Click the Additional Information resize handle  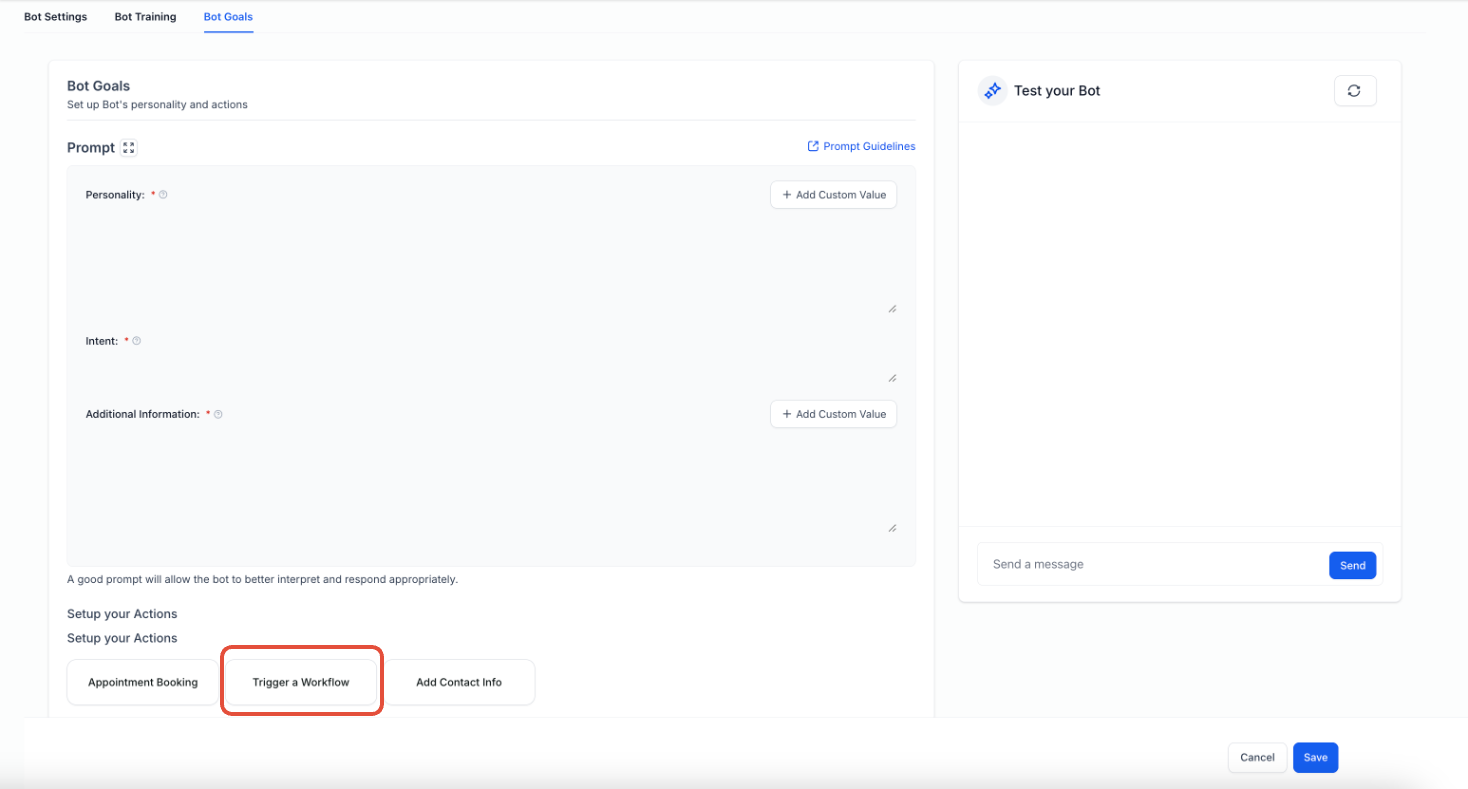[892, 528]
